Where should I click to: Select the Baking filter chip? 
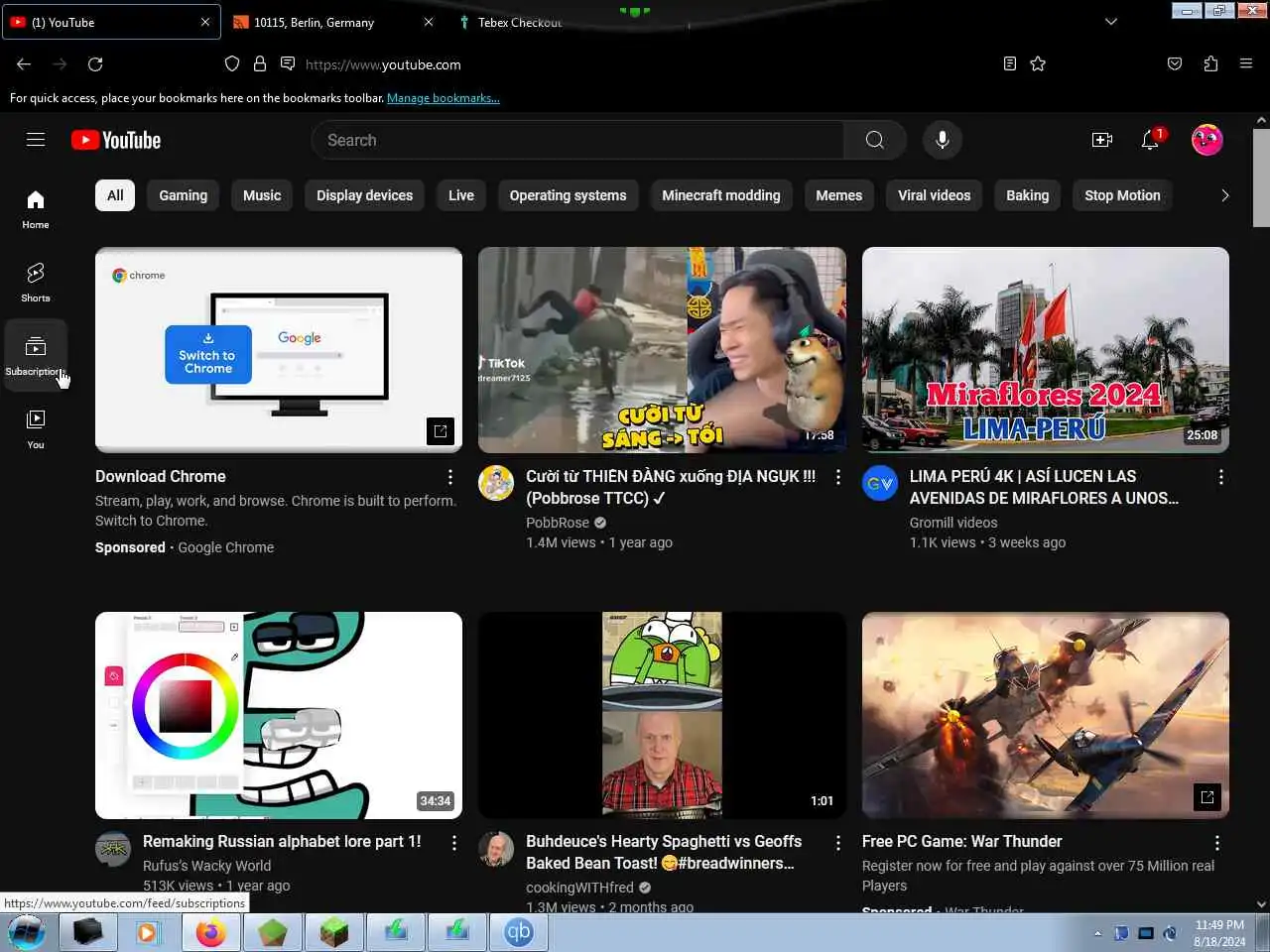point(1027,195)
